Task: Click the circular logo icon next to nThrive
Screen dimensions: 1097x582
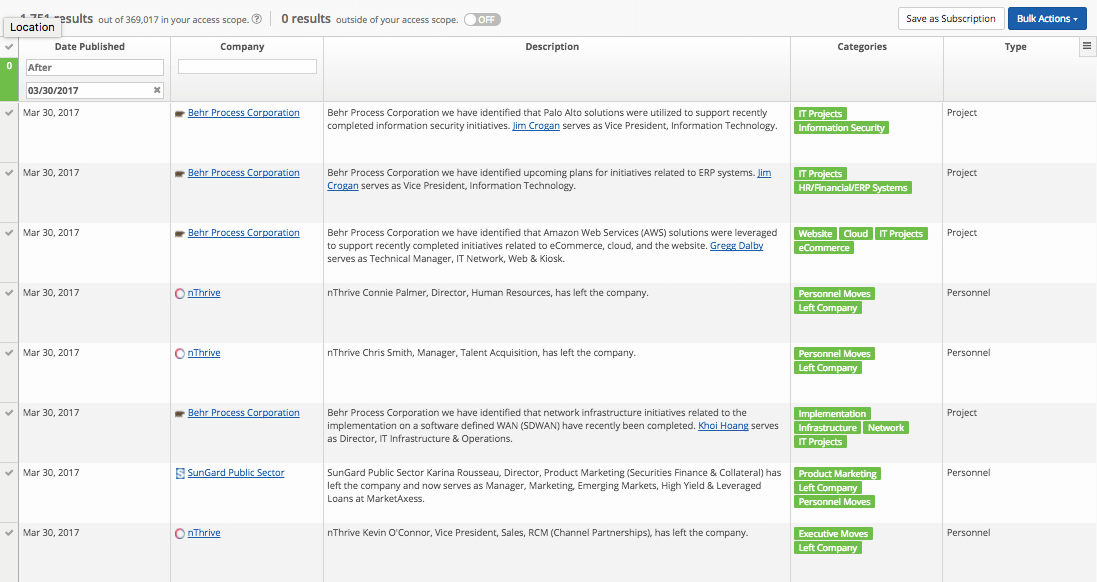Action: click(182, 293)
